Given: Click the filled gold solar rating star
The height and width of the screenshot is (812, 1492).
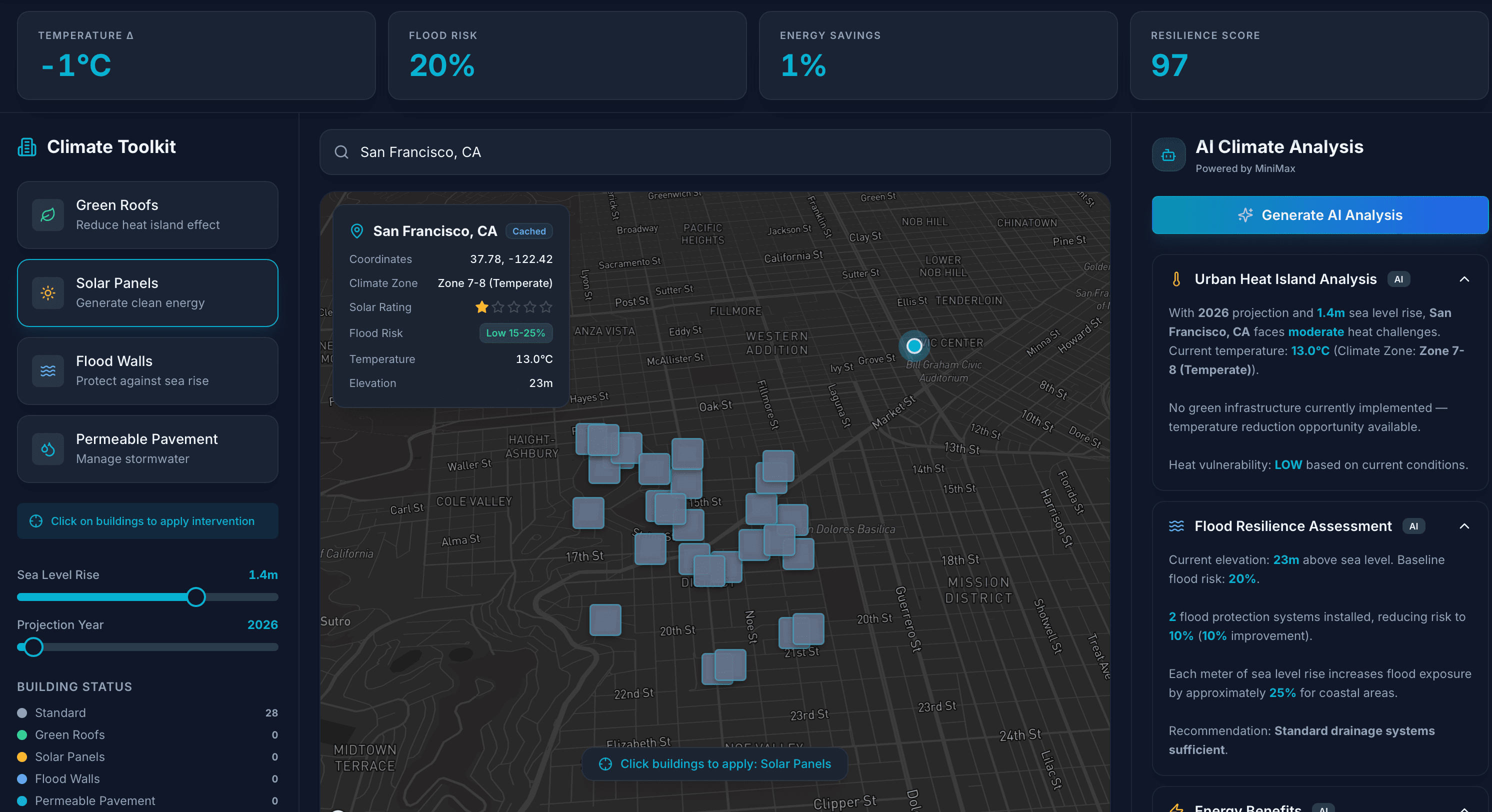Looking at the screenshot, I should pyautogui.click(x=482, y=307).
